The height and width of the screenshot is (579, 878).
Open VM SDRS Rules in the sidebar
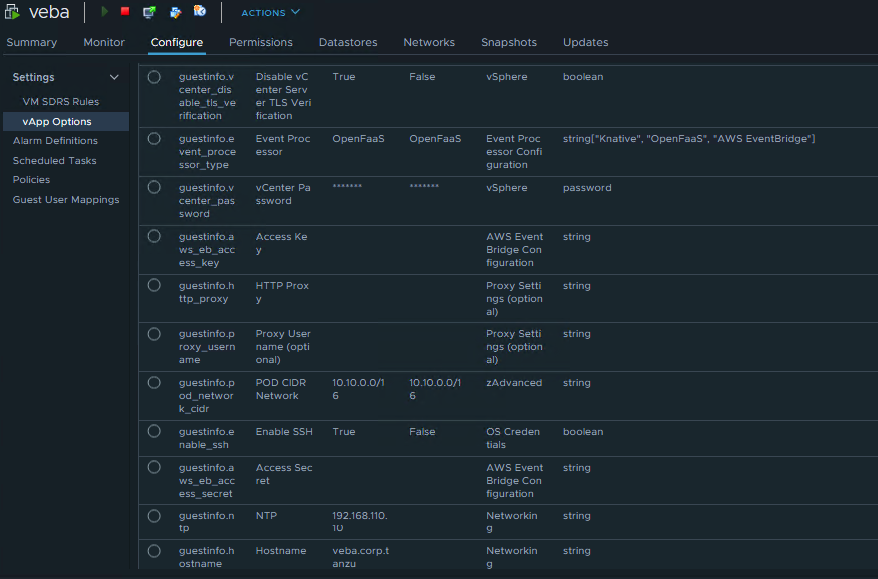pyautogui.click(x=60, y=101)
